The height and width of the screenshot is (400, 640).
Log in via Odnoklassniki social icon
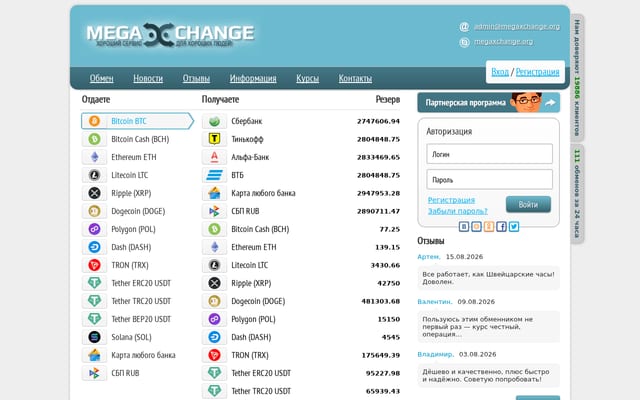[489, 227]
